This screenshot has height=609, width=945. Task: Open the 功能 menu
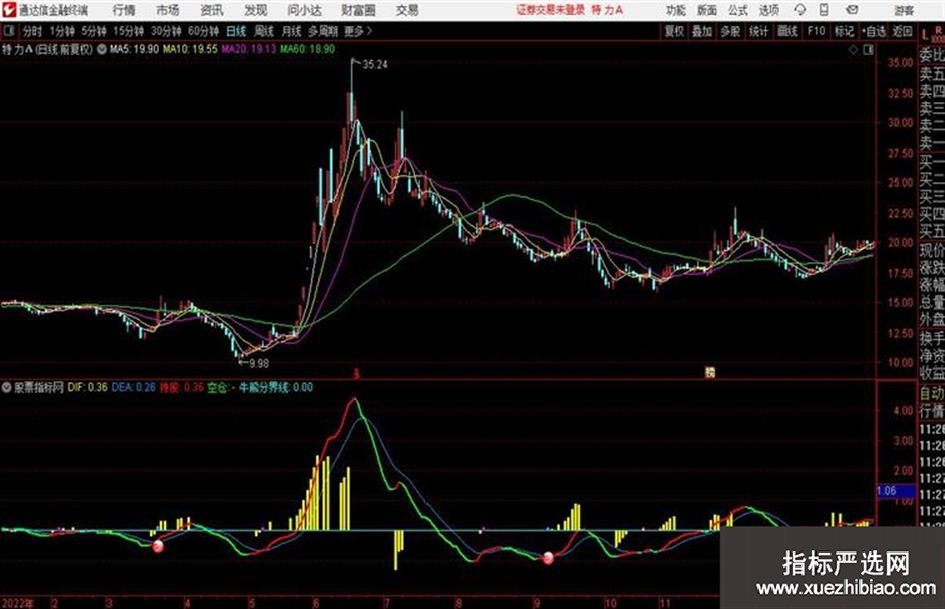(x=676, y=10)
